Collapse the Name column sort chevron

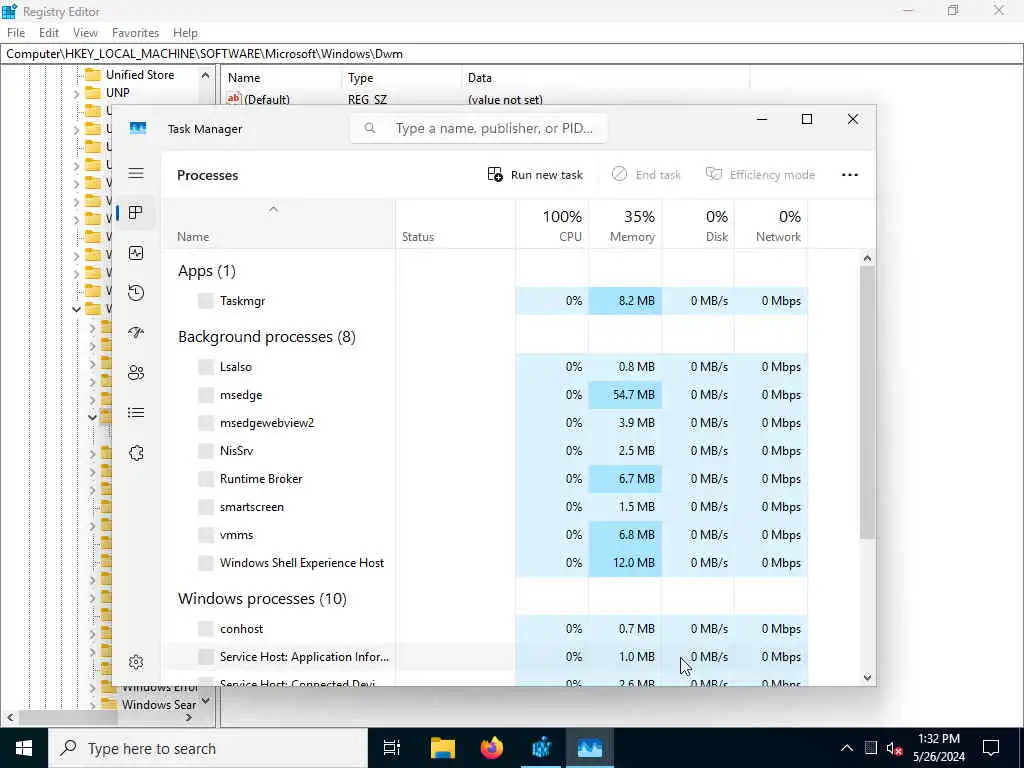[x=274, y=209]
